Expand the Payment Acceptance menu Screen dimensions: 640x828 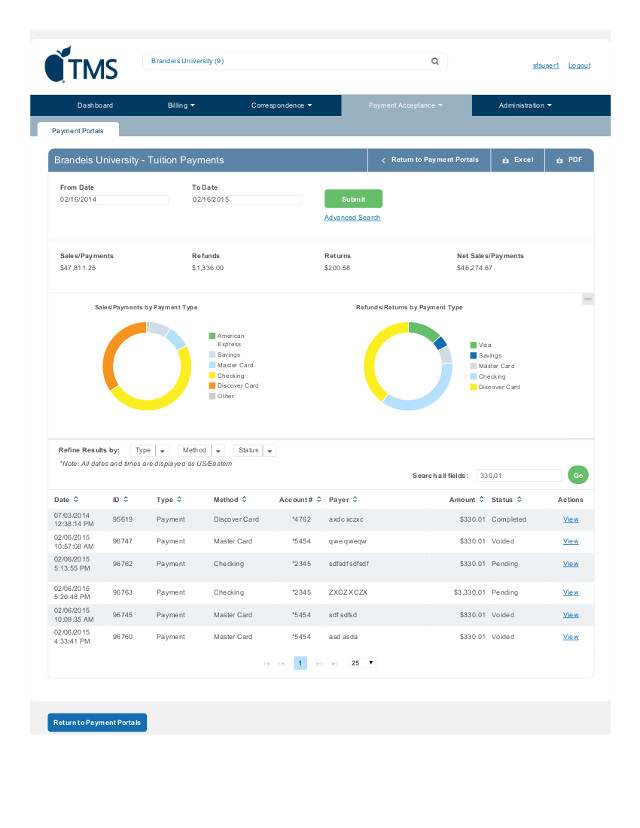(406, 106)
